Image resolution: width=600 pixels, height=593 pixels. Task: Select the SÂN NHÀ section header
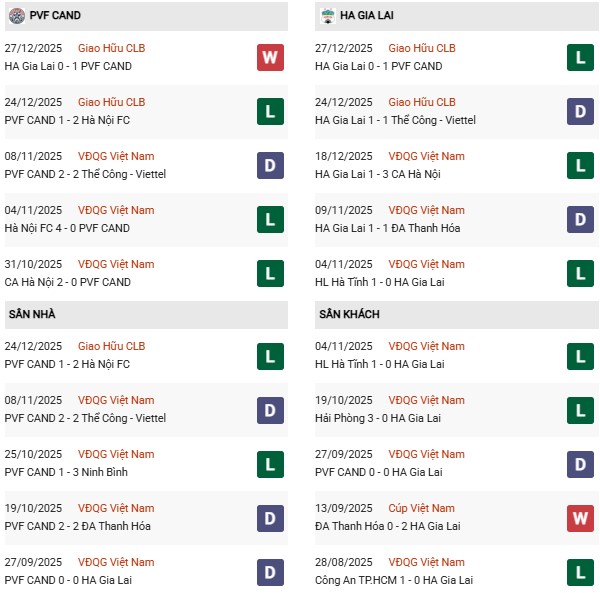(x=32, y=314)
